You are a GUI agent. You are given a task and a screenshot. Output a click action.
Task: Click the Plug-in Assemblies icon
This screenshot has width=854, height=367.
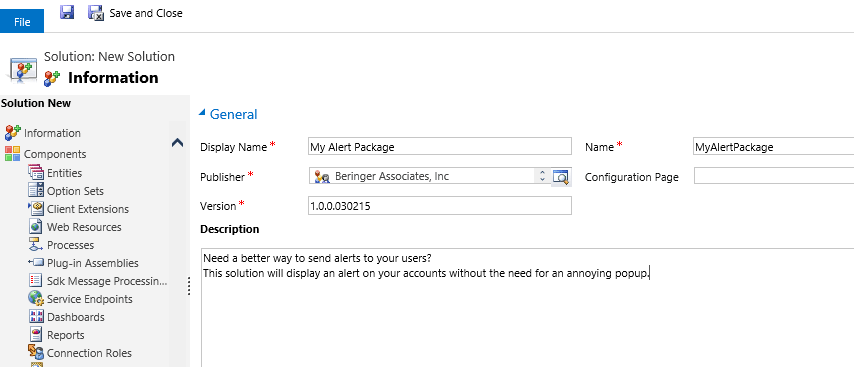35,262
